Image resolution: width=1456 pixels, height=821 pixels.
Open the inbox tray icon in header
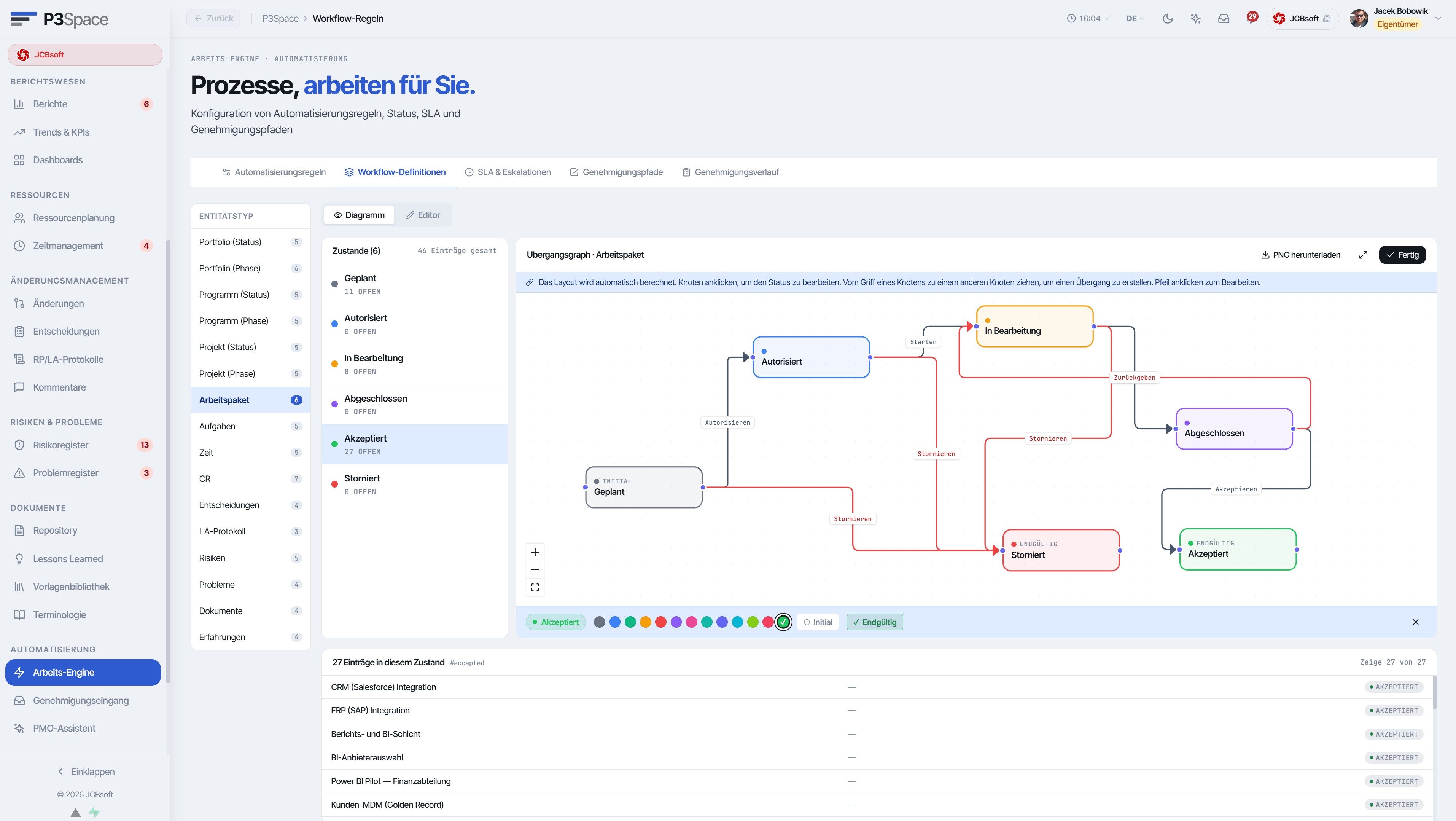1224,19
